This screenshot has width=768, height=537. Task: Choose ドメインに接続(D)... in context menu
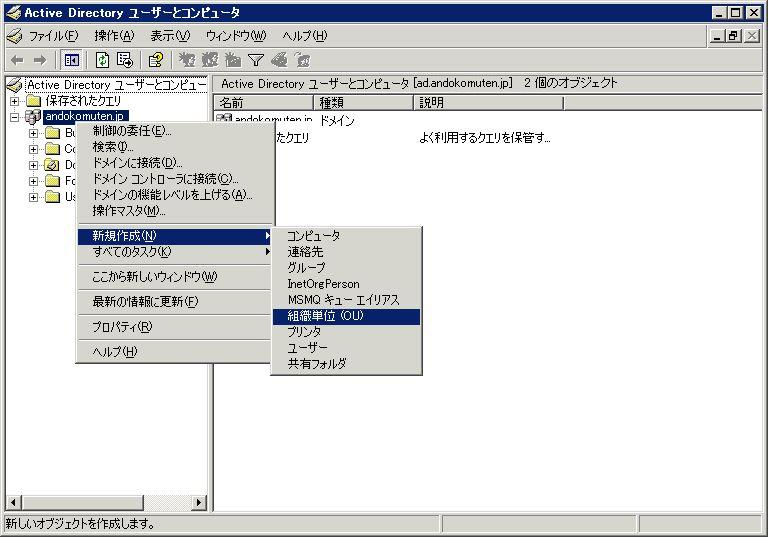point(174,163)
